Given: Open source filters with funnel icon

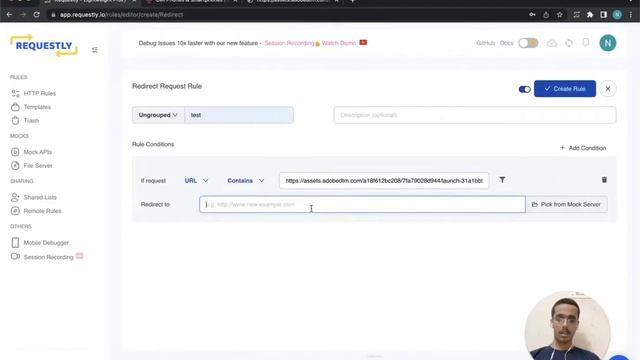Looking at the screenshot, I should pyautogui.click(x=502, y=180).
